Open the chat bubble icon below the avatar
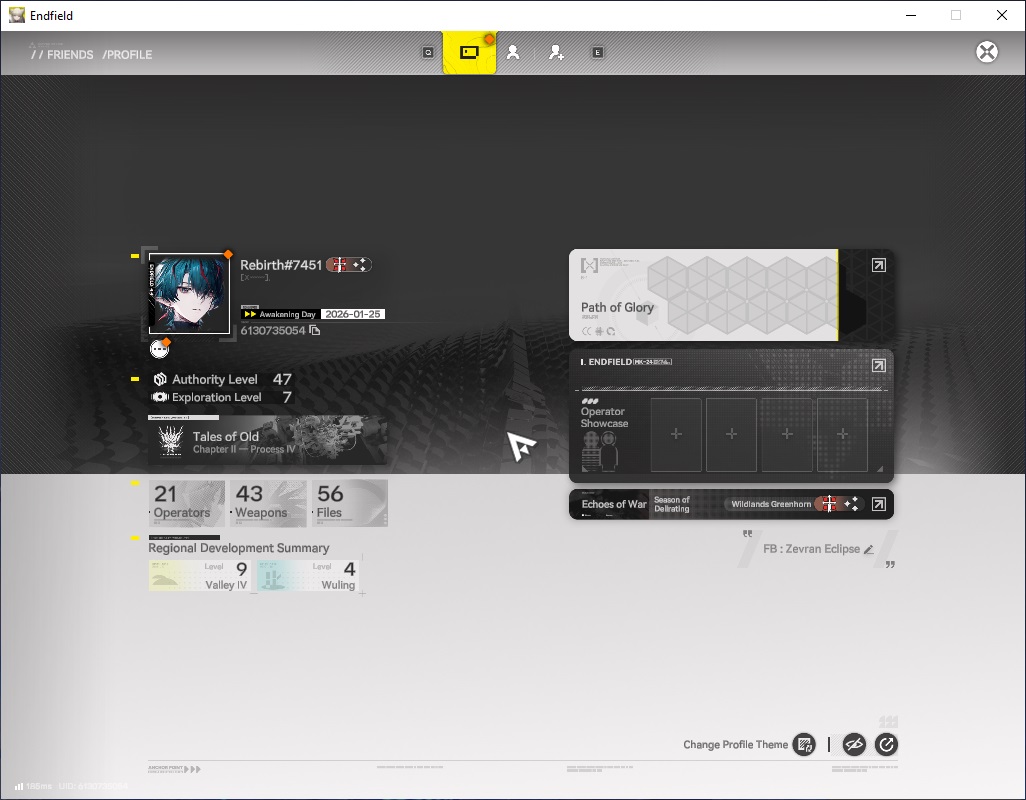This screenshot has height=800, width=1026. tap(159, 349)
